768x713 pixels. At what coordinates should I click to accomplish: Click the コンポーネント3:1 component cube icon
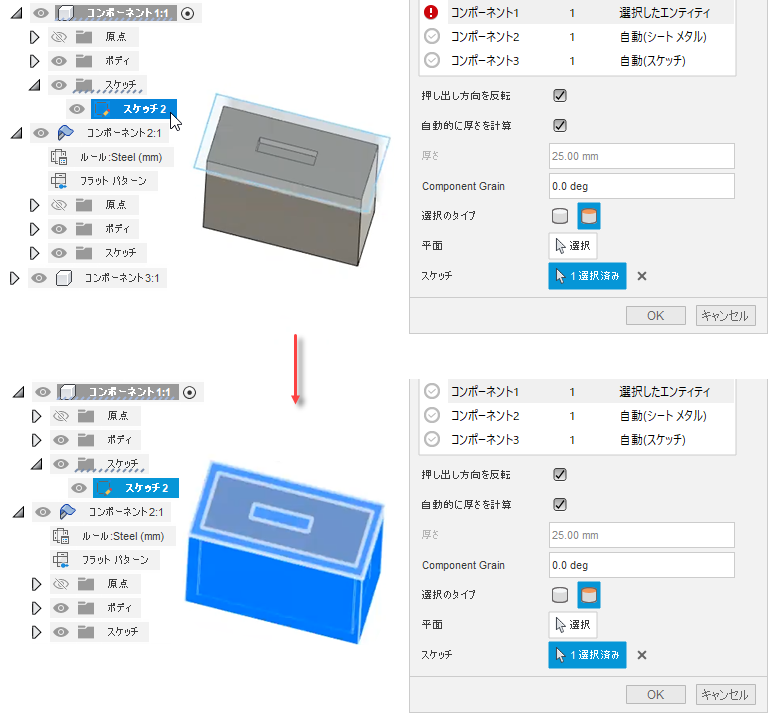tap(64, 278)
